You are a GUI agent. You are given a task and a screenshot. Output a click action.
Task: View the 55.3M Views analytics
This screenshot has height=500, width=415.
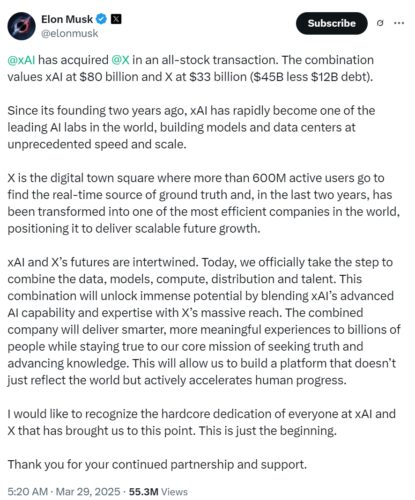pyautogui.click(x=158, y=492)
